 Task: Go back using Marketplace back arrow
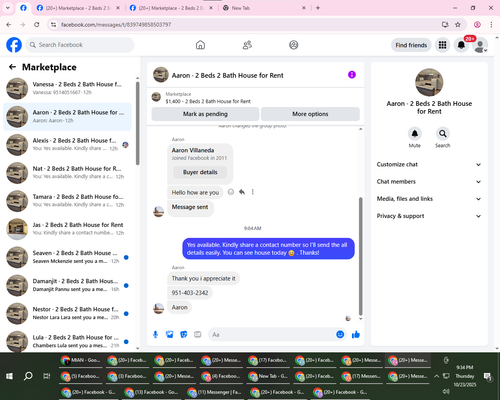tap(12, 67)
